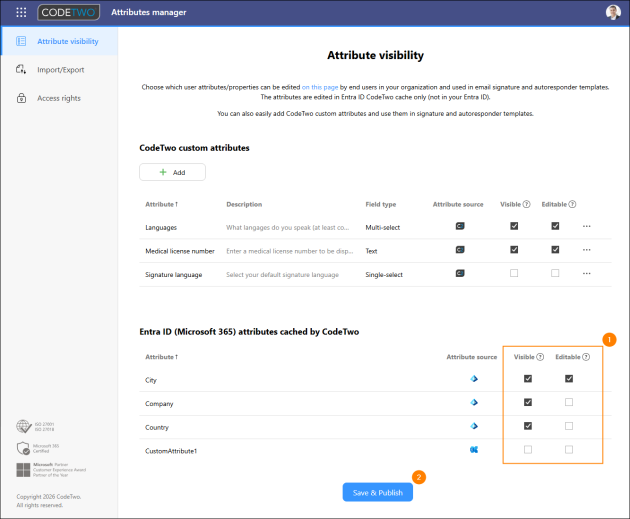Select the Medical license number attribute name

tap(180, 251)
